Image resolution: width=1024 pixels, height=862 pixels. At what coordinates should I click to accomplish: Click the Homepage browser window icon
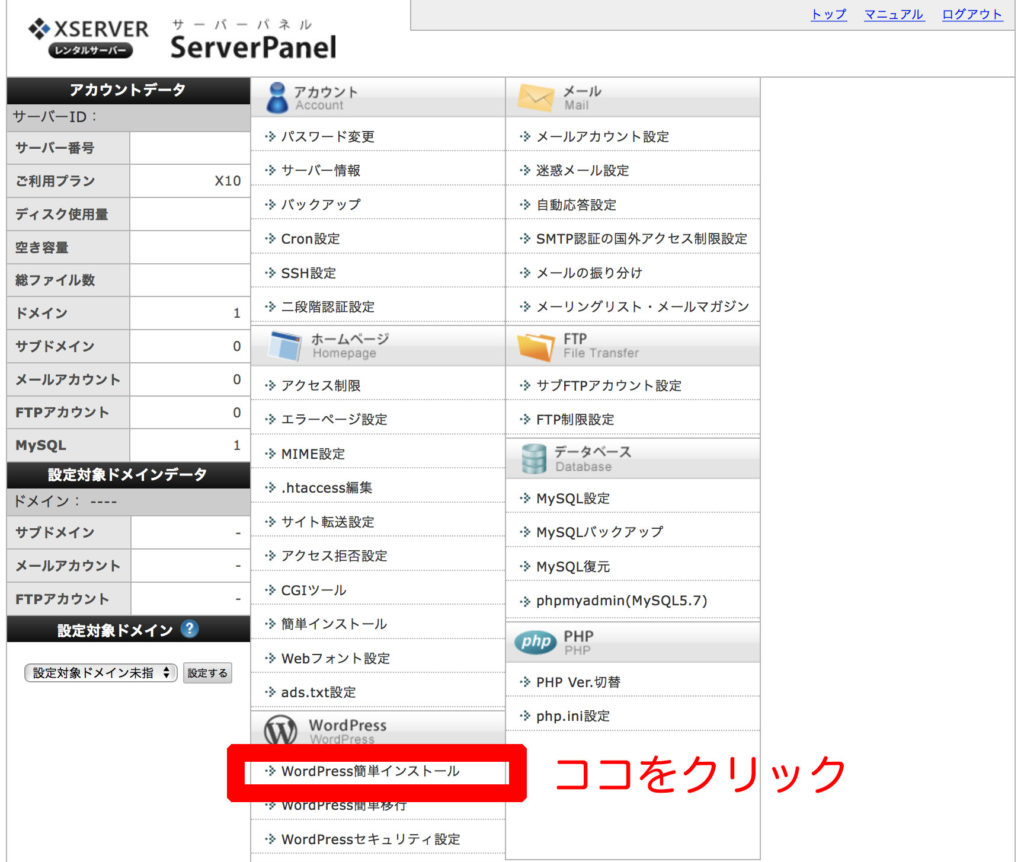pyautogui.click(x=285, y=345)
